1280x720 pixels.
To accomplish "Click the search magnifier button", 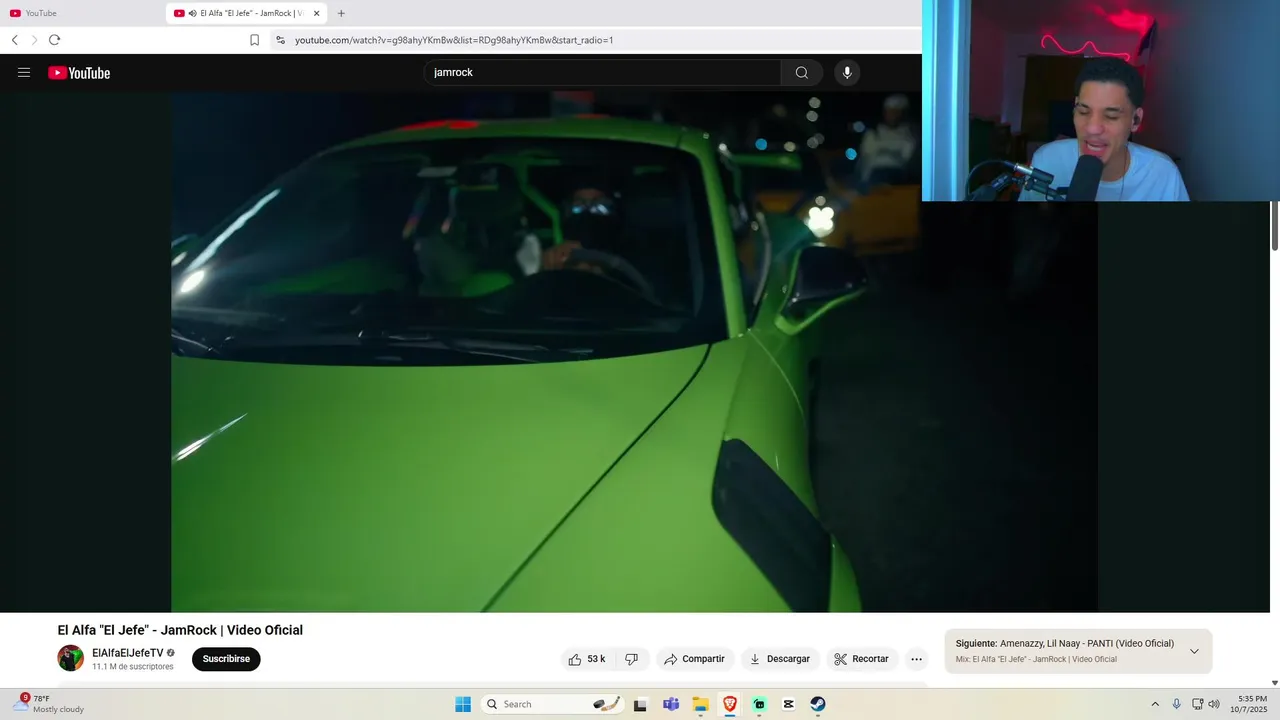I will 801,73.
